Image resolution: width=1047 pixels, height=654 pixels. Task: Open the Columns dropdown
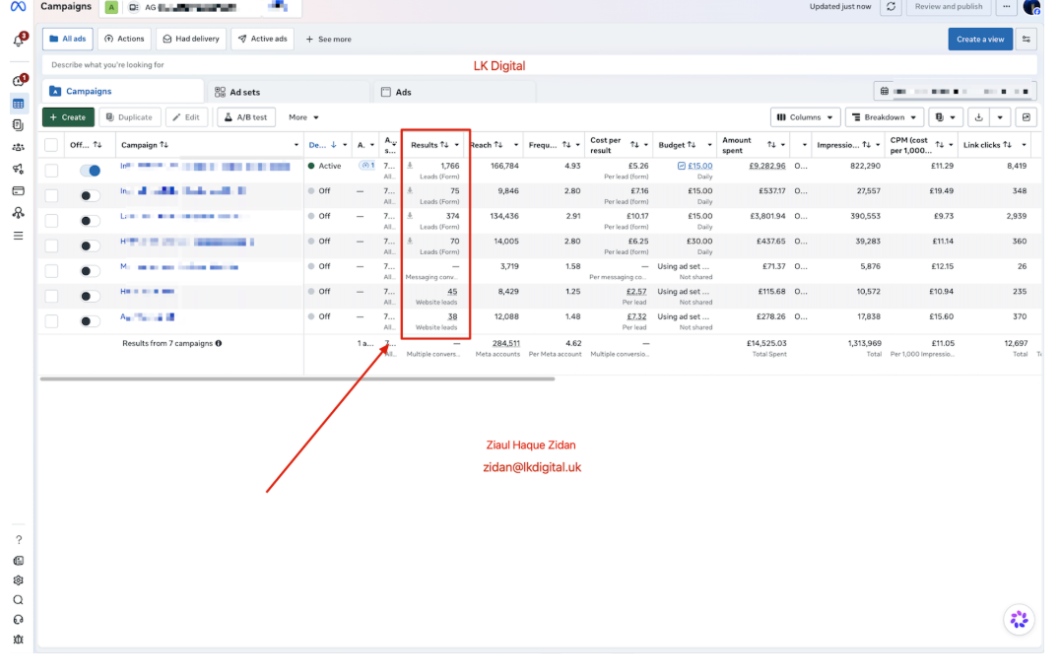[805, 118]
